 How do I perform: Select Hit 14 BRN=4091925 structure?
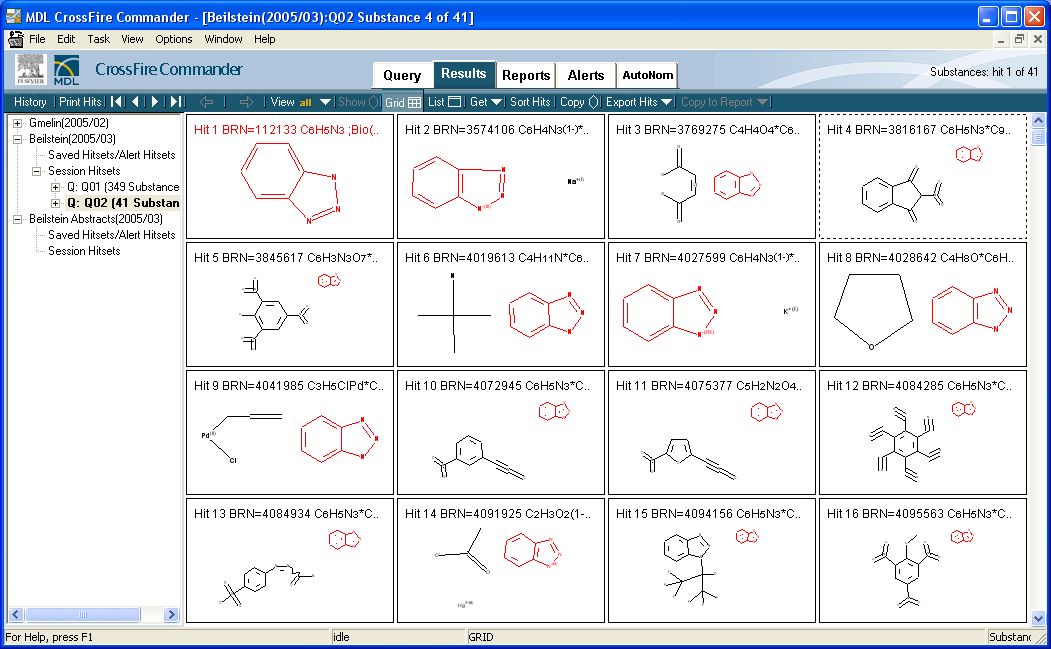(501, 560)
